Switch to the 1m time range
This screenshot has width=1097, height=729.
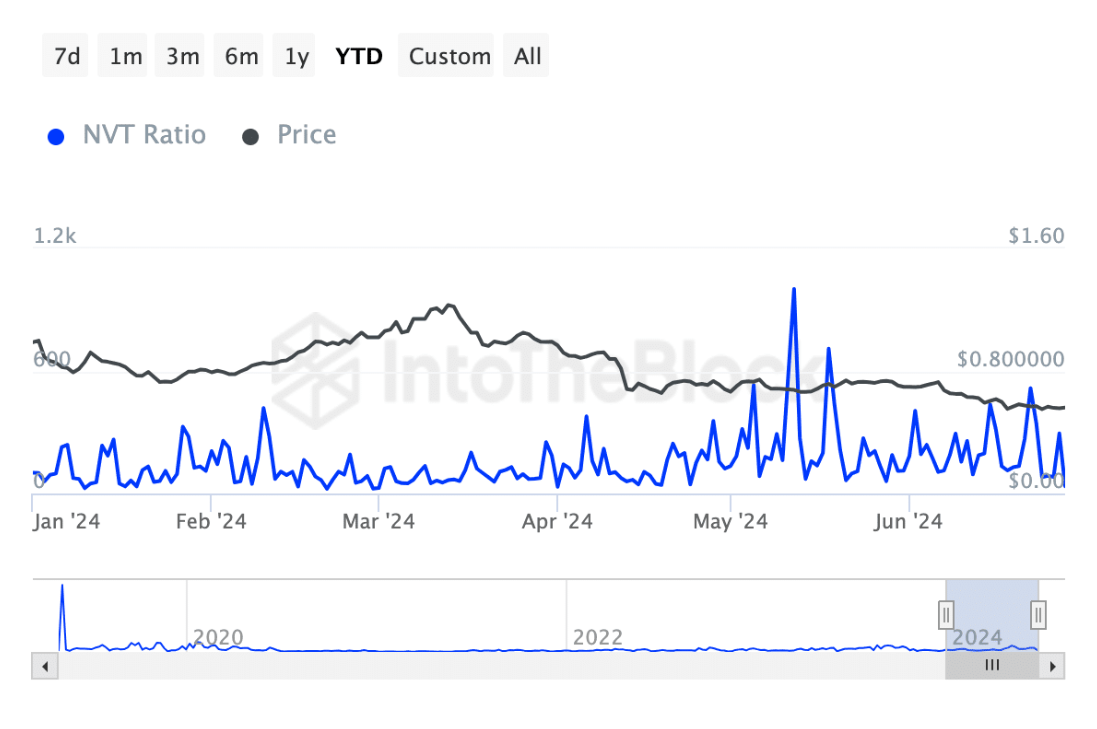[125, 56]
